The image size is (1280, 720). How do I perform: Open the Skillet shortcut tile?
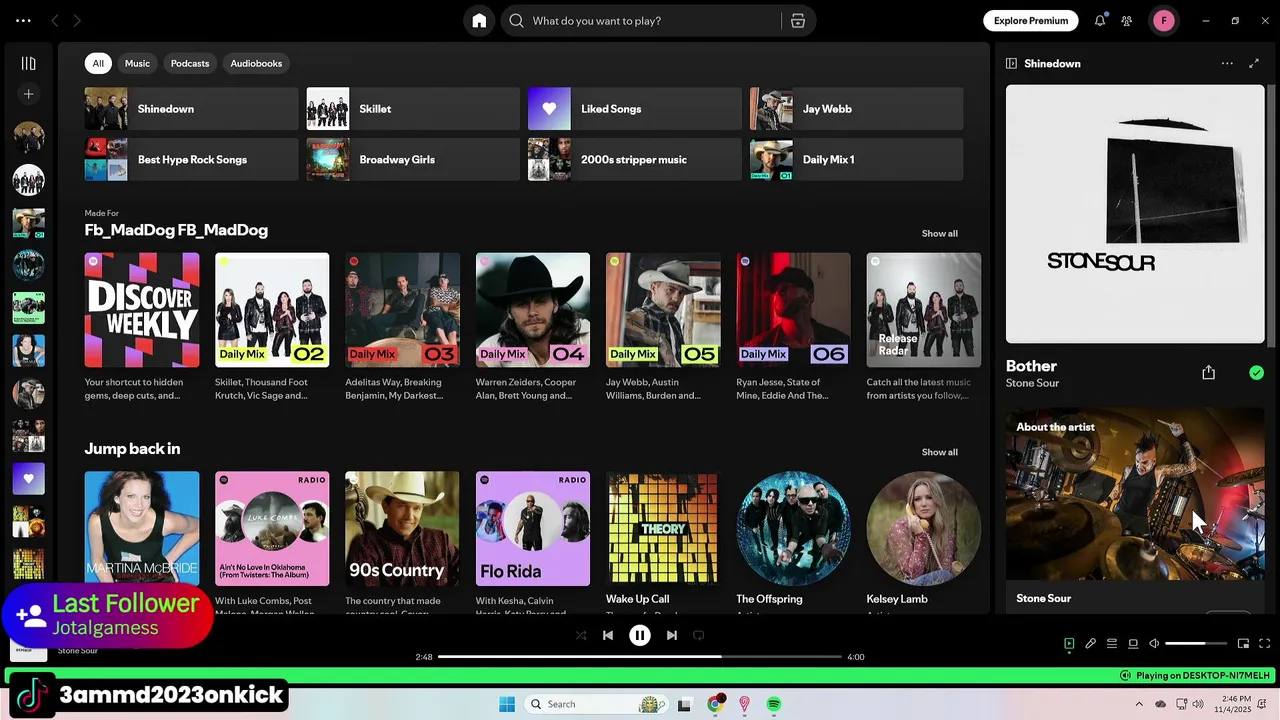[x=413, y=109]
